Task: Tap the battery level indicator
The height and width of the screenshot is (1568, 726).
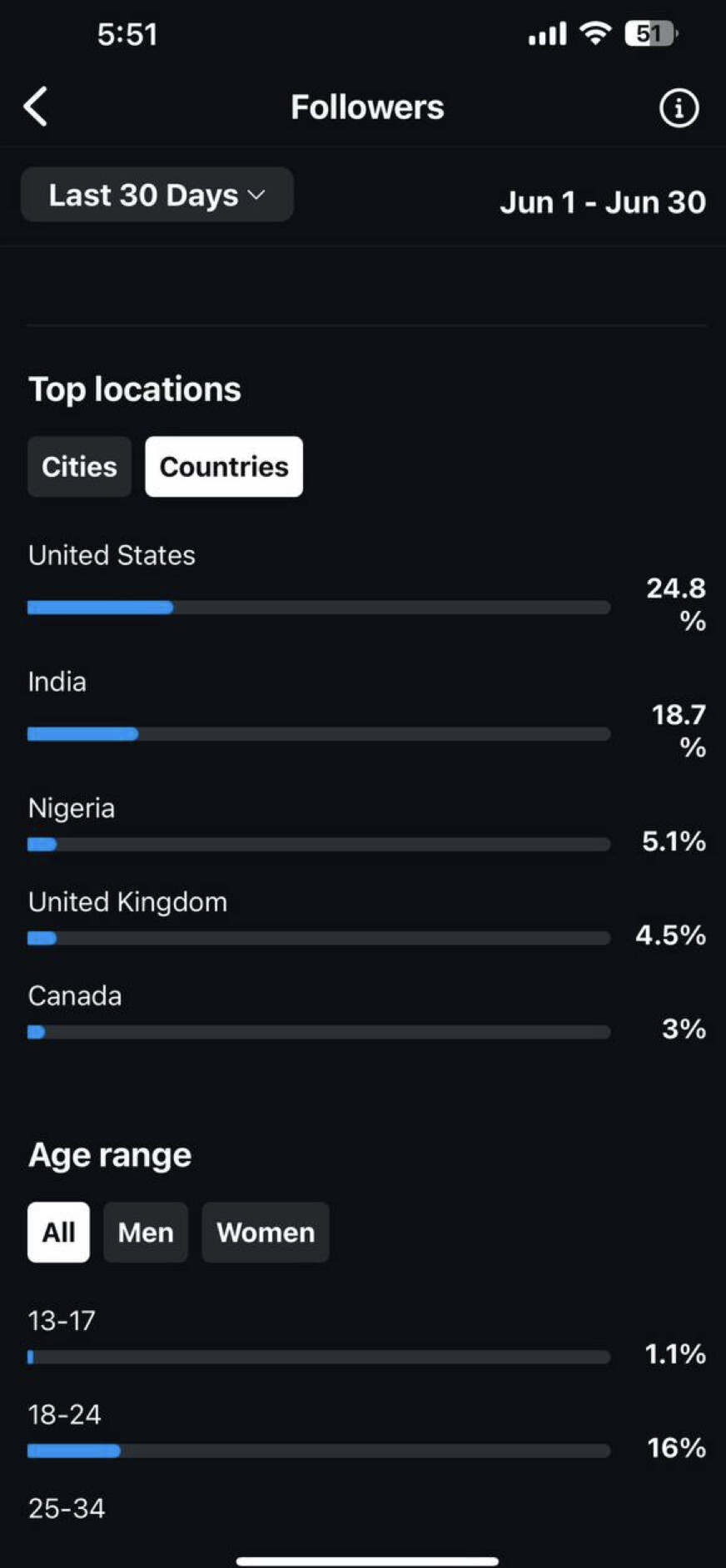Action: tap(650, 33)
